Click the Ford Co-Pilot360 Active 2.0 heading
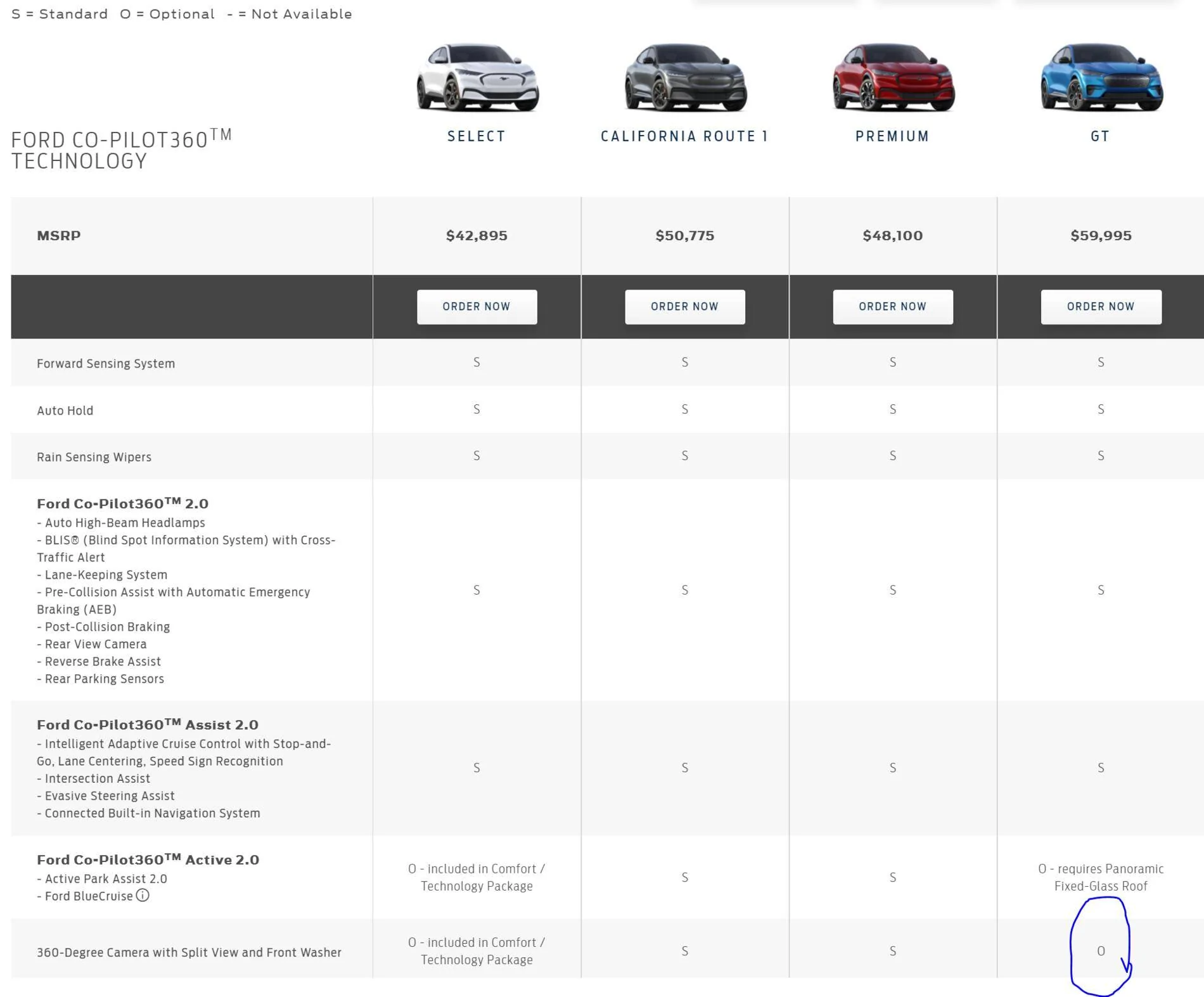 point(148,859)
